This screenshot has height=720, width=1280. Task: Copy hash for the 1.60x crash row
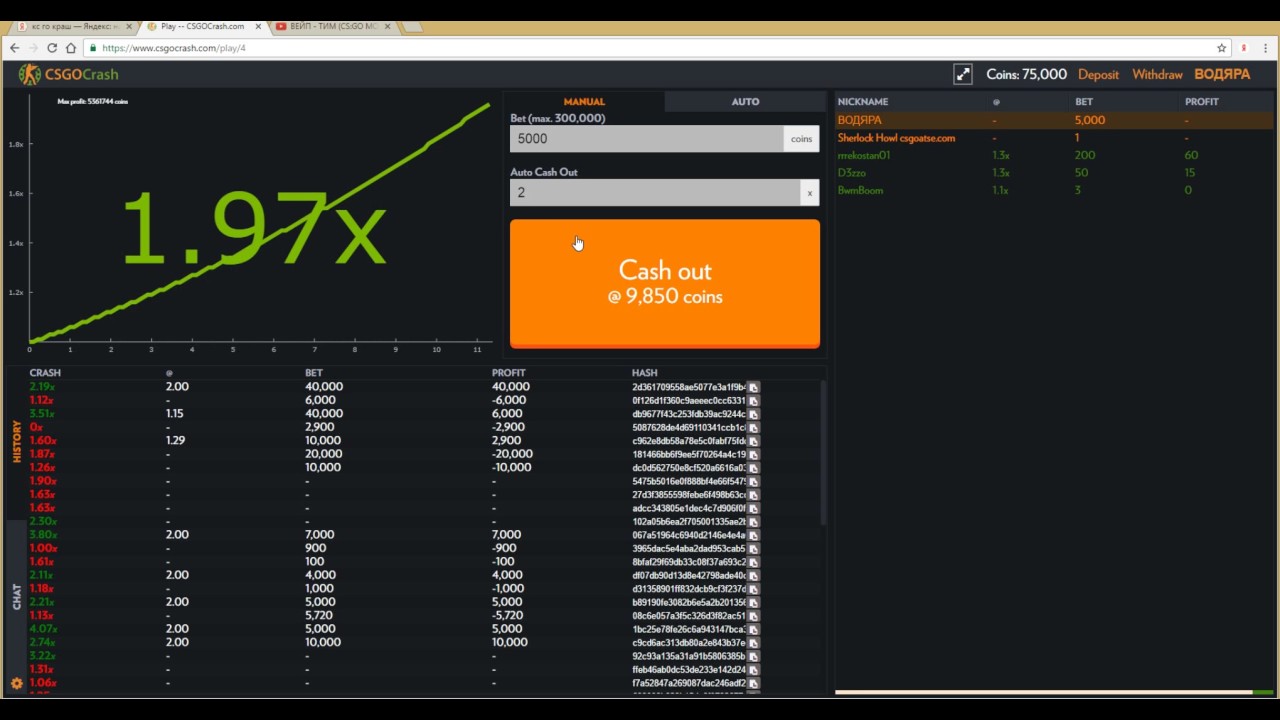click(754, 441)
